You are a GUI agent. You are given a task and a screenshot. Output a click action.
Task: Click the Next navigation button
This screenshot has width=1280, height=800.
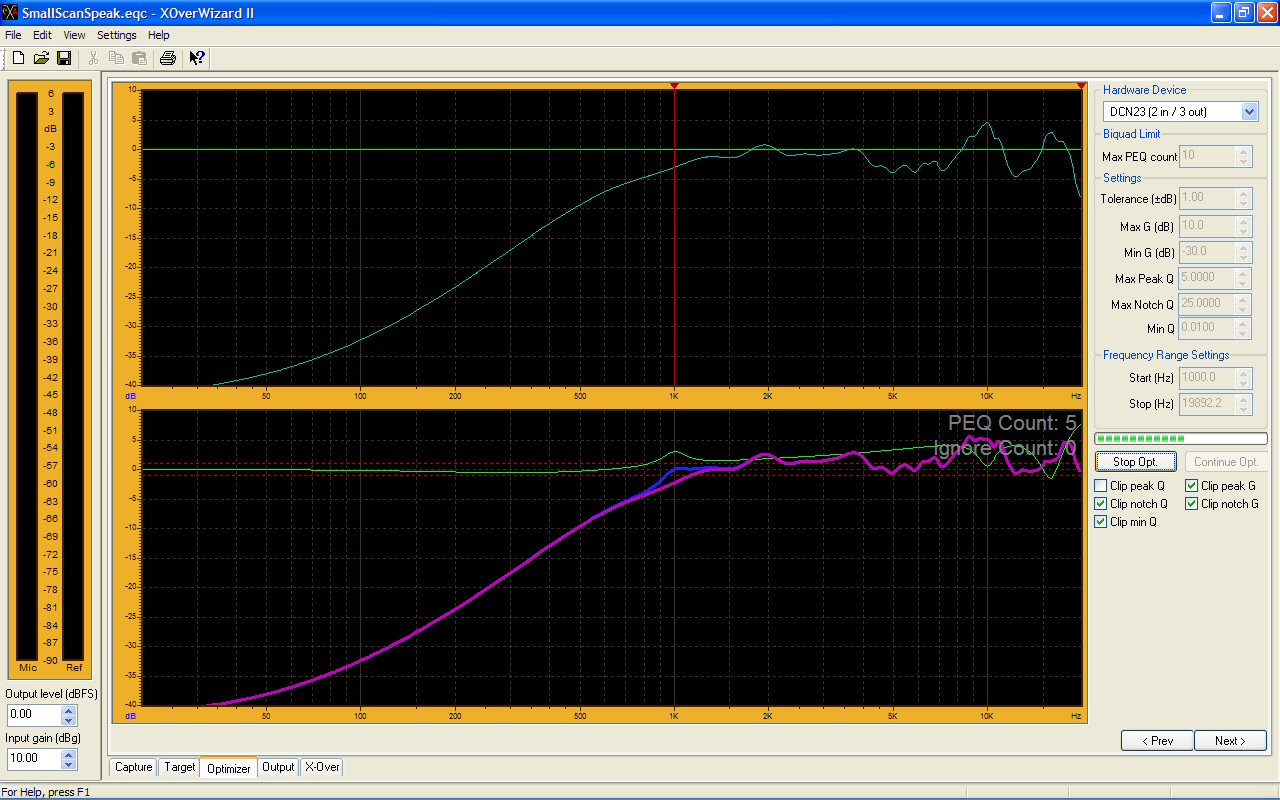click(x=1230, y=741)
